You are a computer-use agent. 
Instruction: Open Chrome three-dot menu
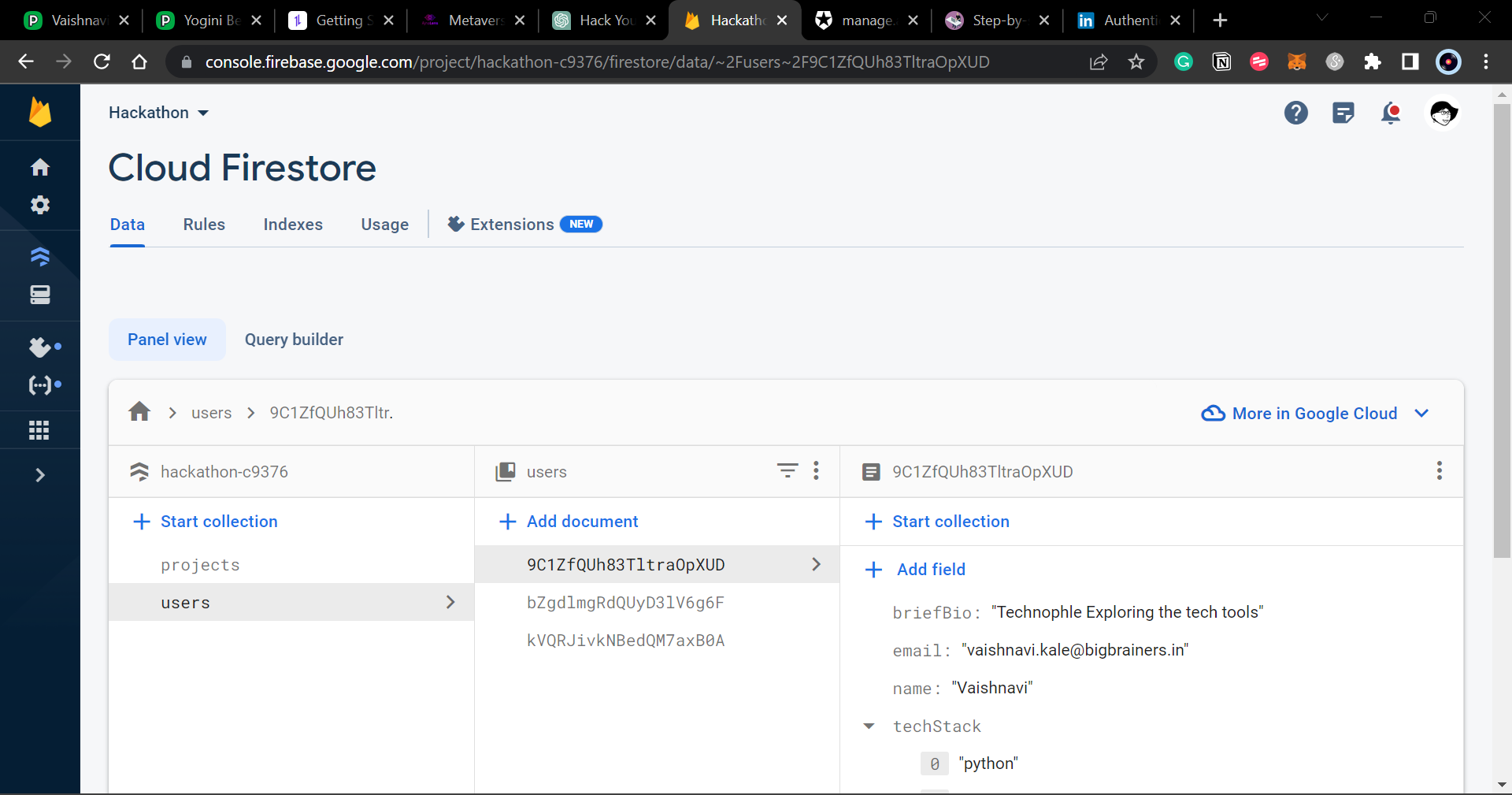tap(1486, 61)
